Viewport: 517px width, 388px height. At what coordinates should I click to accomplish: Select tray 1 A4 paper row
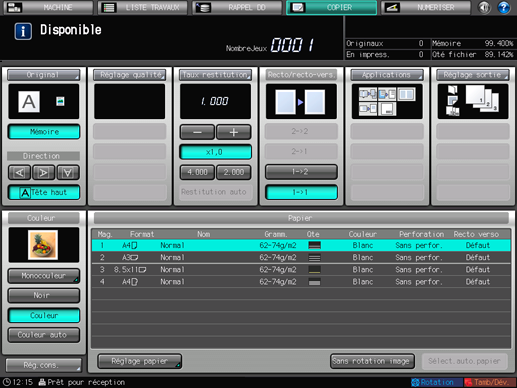pos(301,245)
